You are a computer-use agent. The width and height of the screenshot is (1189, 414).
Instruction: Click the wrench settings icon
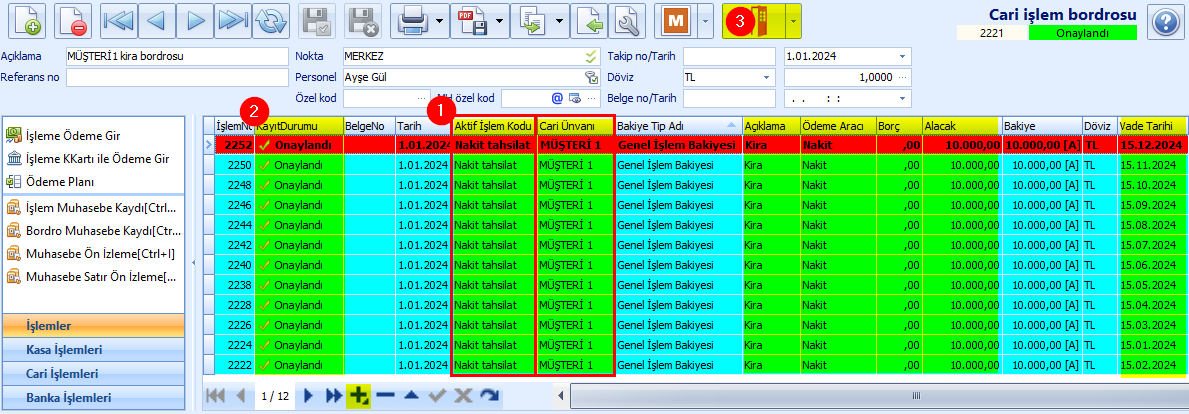(x=627, y=20)
